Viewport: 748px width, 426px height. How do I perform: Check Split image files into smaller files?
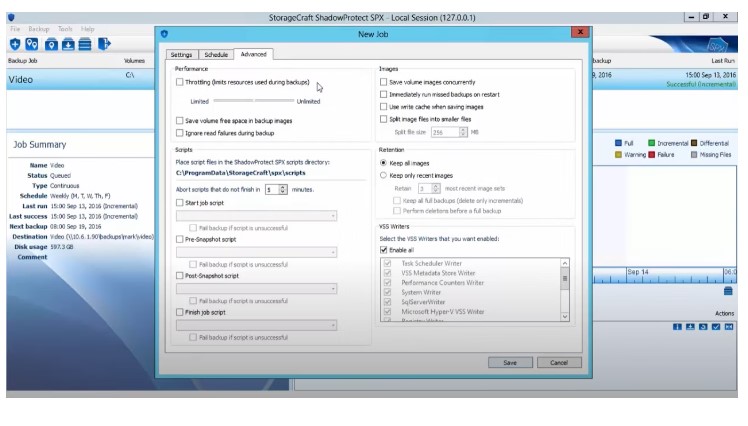[384, 119]
